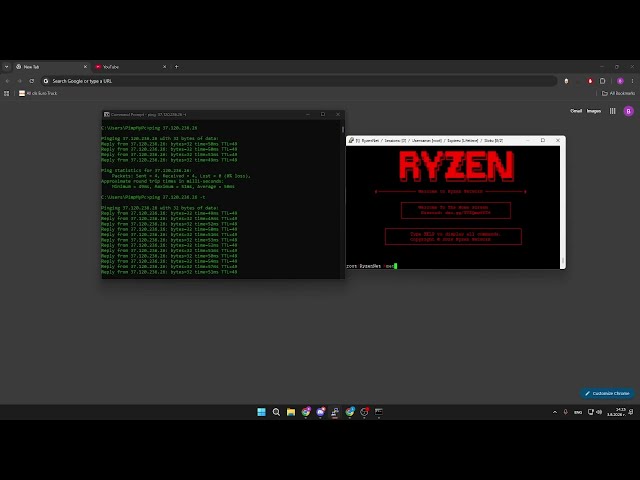Image resolution: width=640 pixels, height=480 pixels.
Task: Minimize the Command Prompt window
Action: point(308,114)
